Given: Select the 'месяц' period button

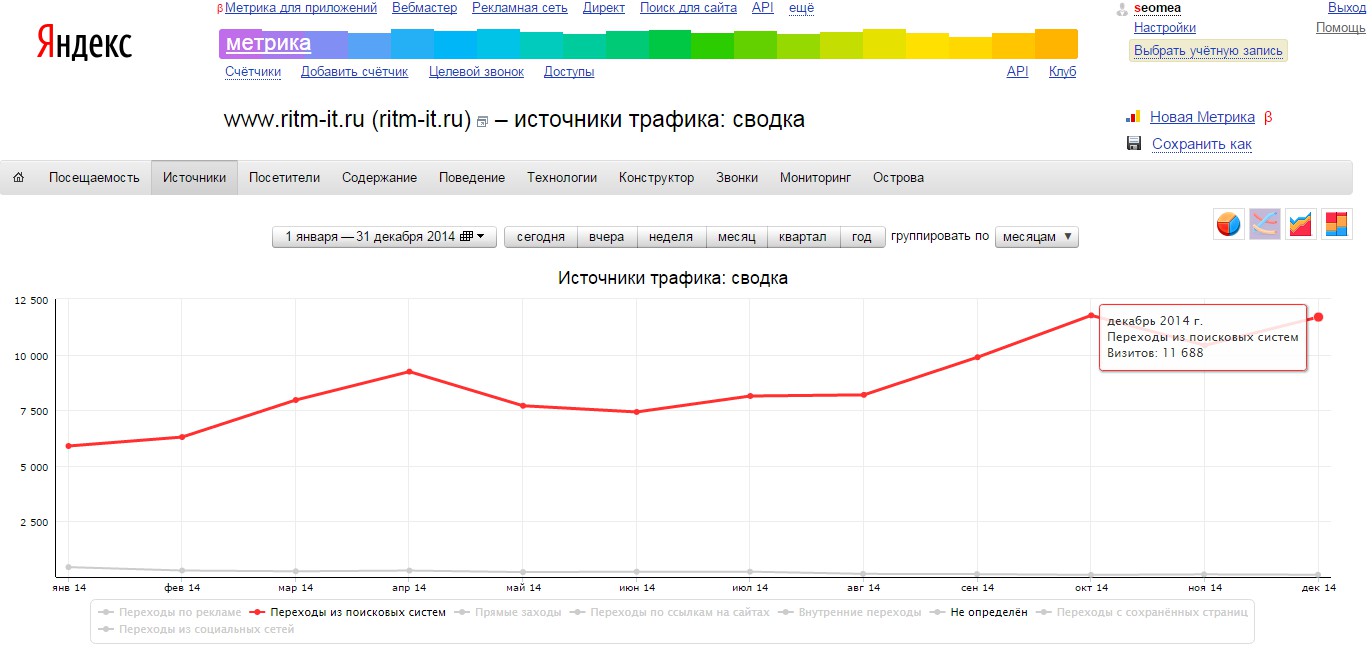Looking at the screenshot, I should click(736, 237).
